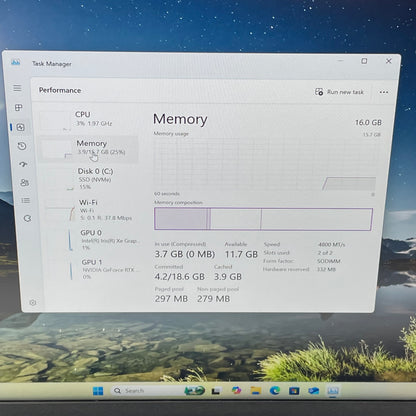The width and height of the screenshot is (416, 416).
Task: Open the App history page icon
Action: [22, 146]
